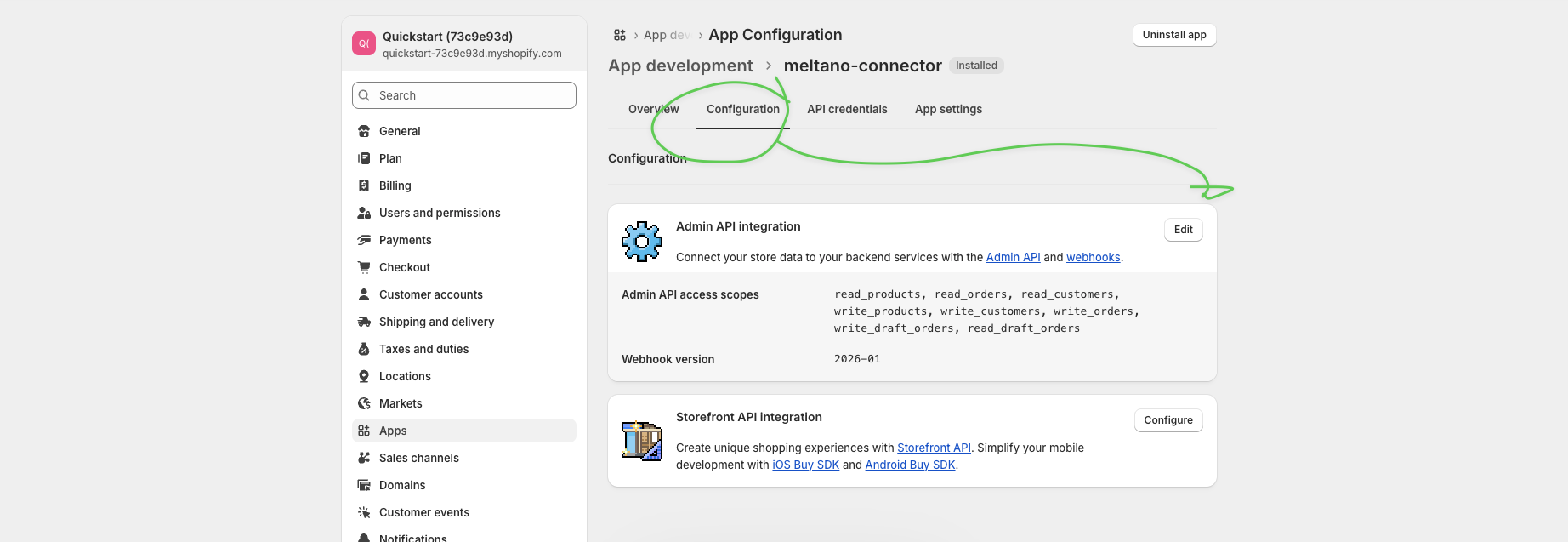Click App development in page heading
The image size is (1568, 542).
coord(680,66)
